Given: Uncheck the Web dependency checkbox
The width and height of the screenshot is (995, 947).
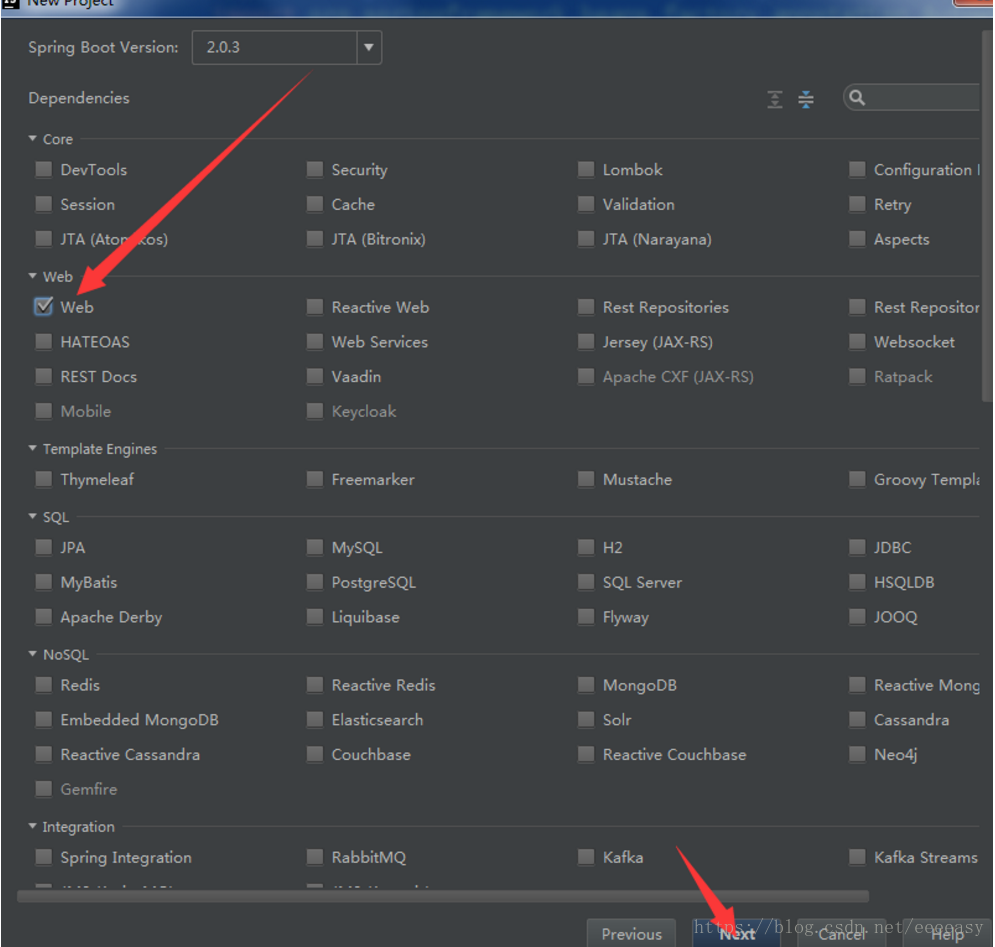Looking at the screenshot, I should pos(44,307).
